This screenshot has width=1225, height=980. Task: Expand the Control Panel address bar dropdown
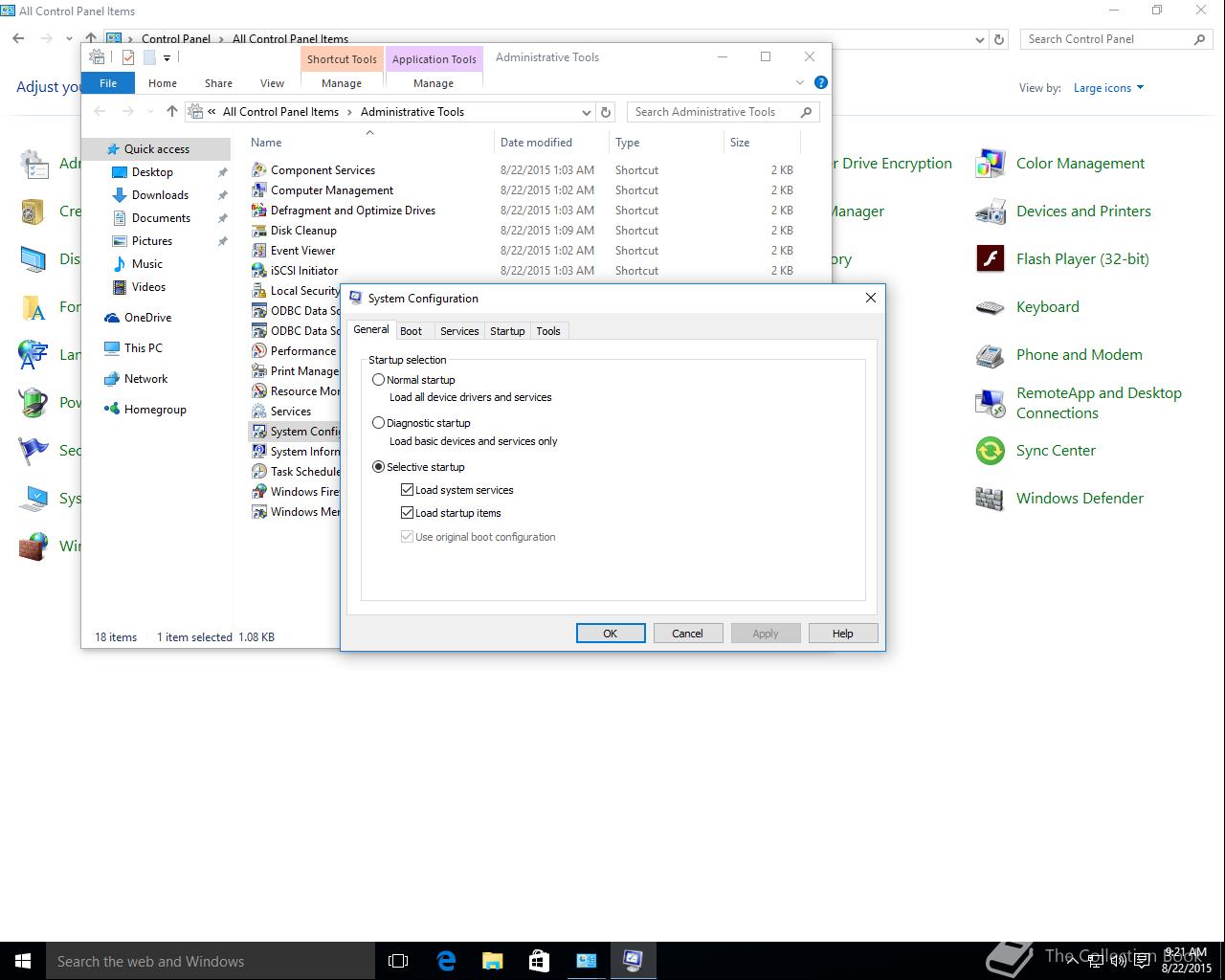(979, 40)
